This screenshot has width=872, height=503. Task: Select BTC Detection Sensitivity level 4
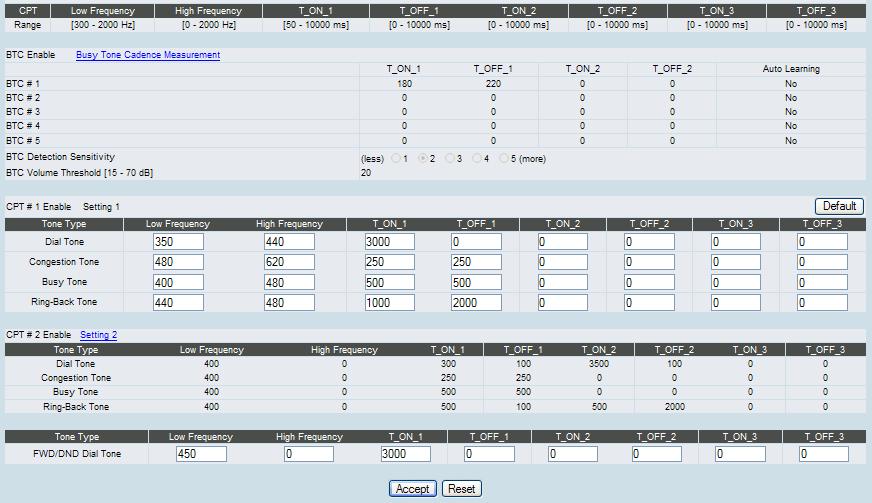[478, 158]
